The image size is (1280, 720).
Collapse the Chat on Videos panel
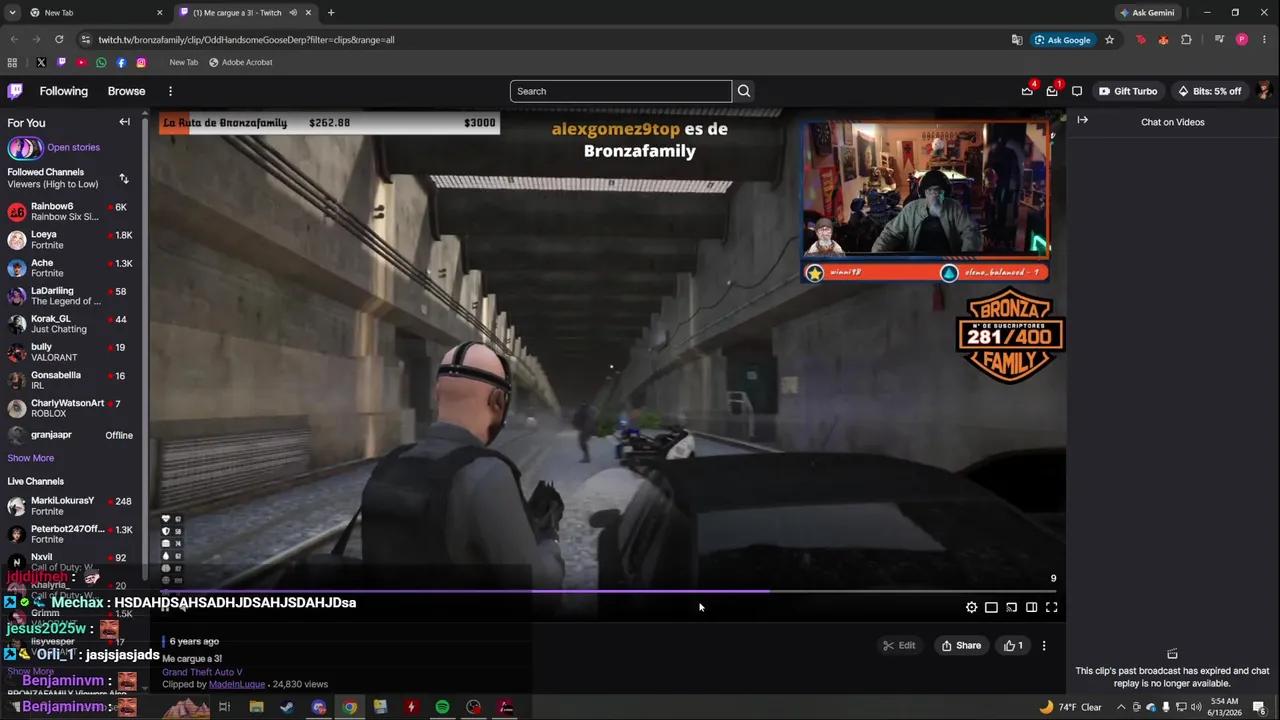pos(1082,120)
